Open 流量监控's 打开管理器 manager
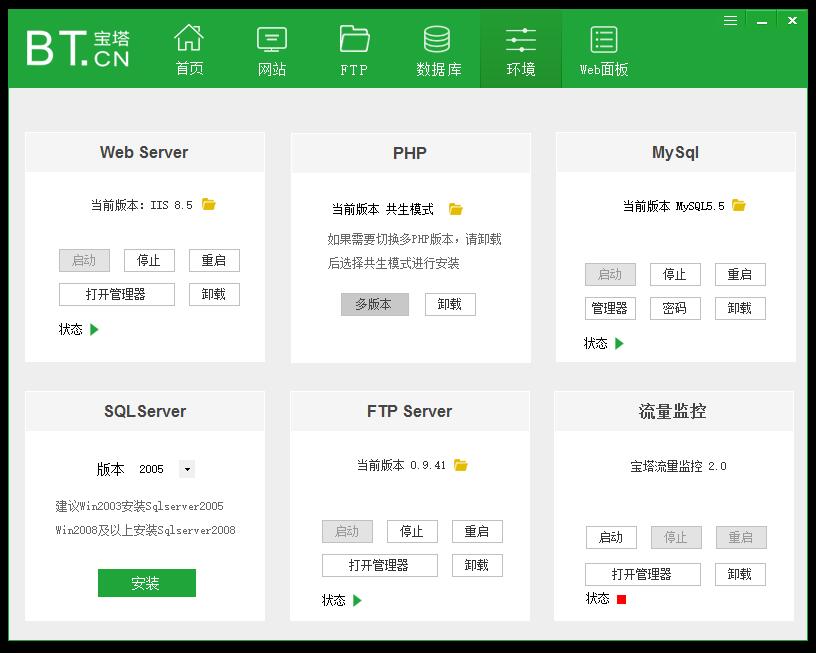 click(x=643, y=574)
